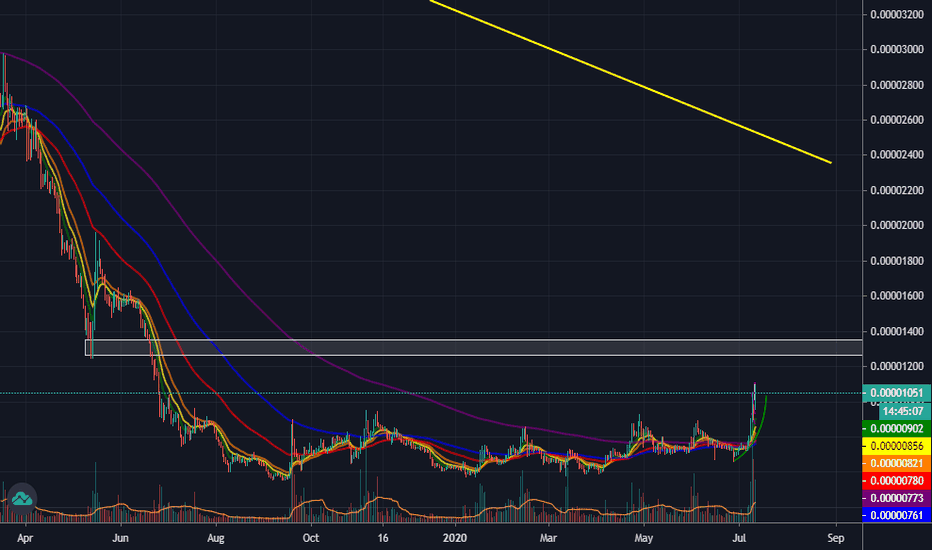Click price axis label 0.00002400

tap(897, 155)
